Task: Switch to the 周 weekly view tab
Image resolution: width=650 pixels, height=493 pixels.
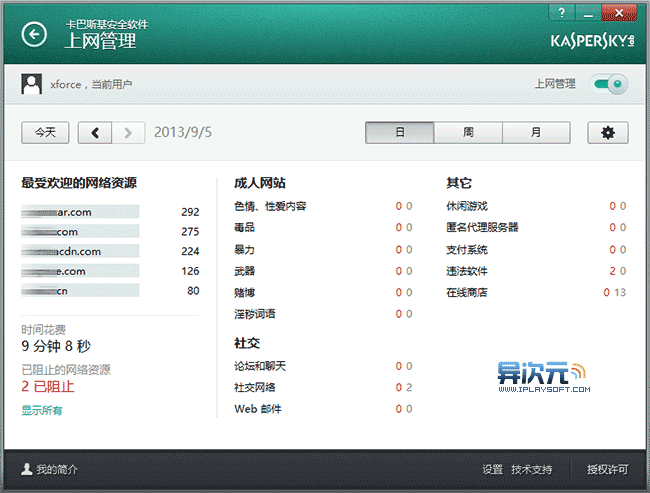Action: pos(468,133)
